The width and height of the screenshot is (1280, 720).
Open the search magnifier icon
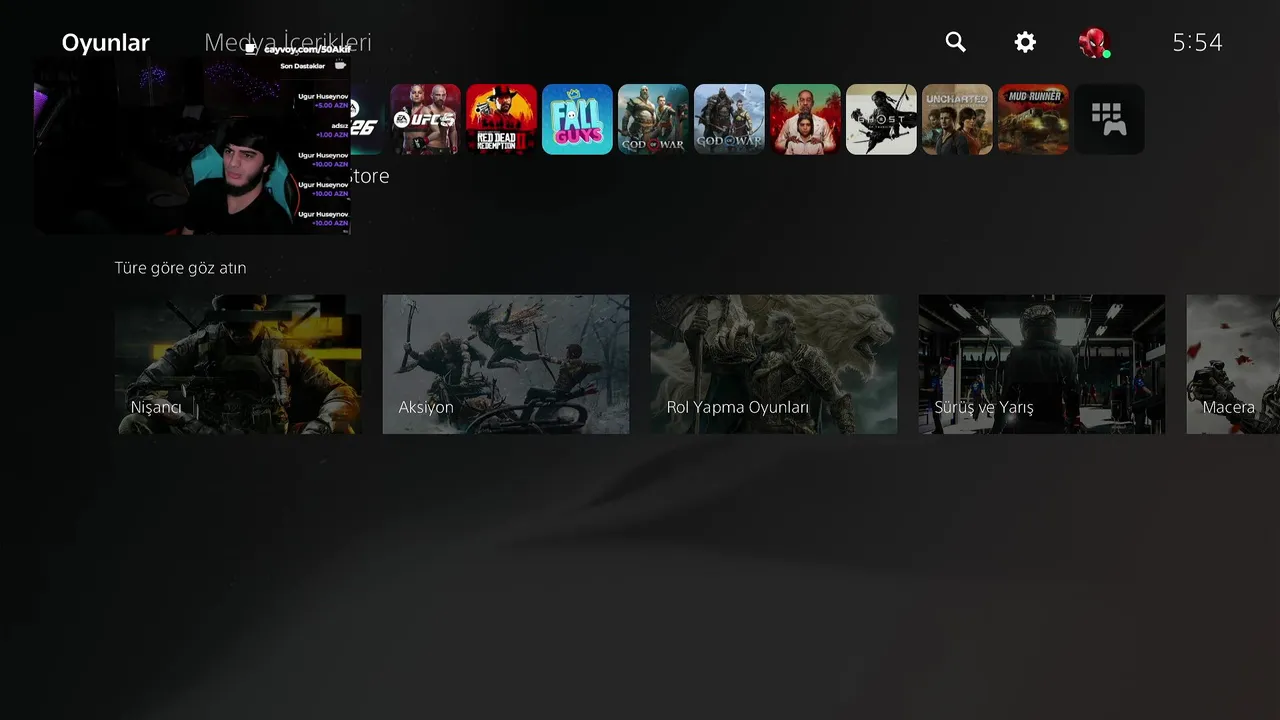[x=956, y=42]
